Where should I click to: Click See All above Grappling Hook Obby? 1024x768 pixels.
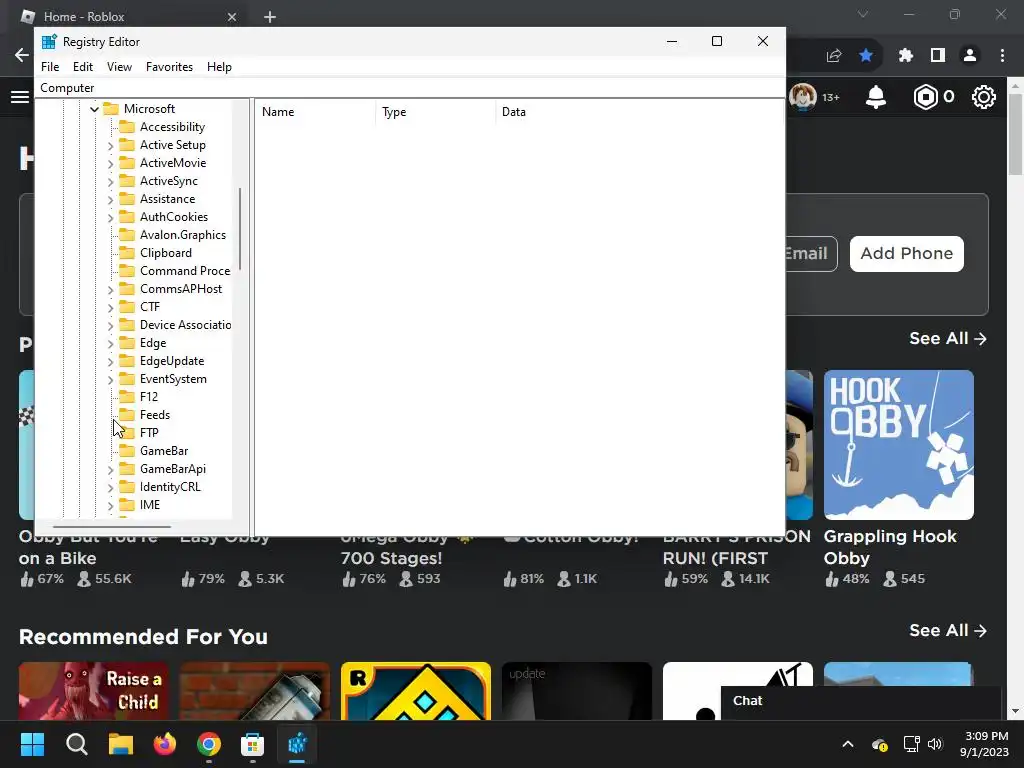pos(948,338)
